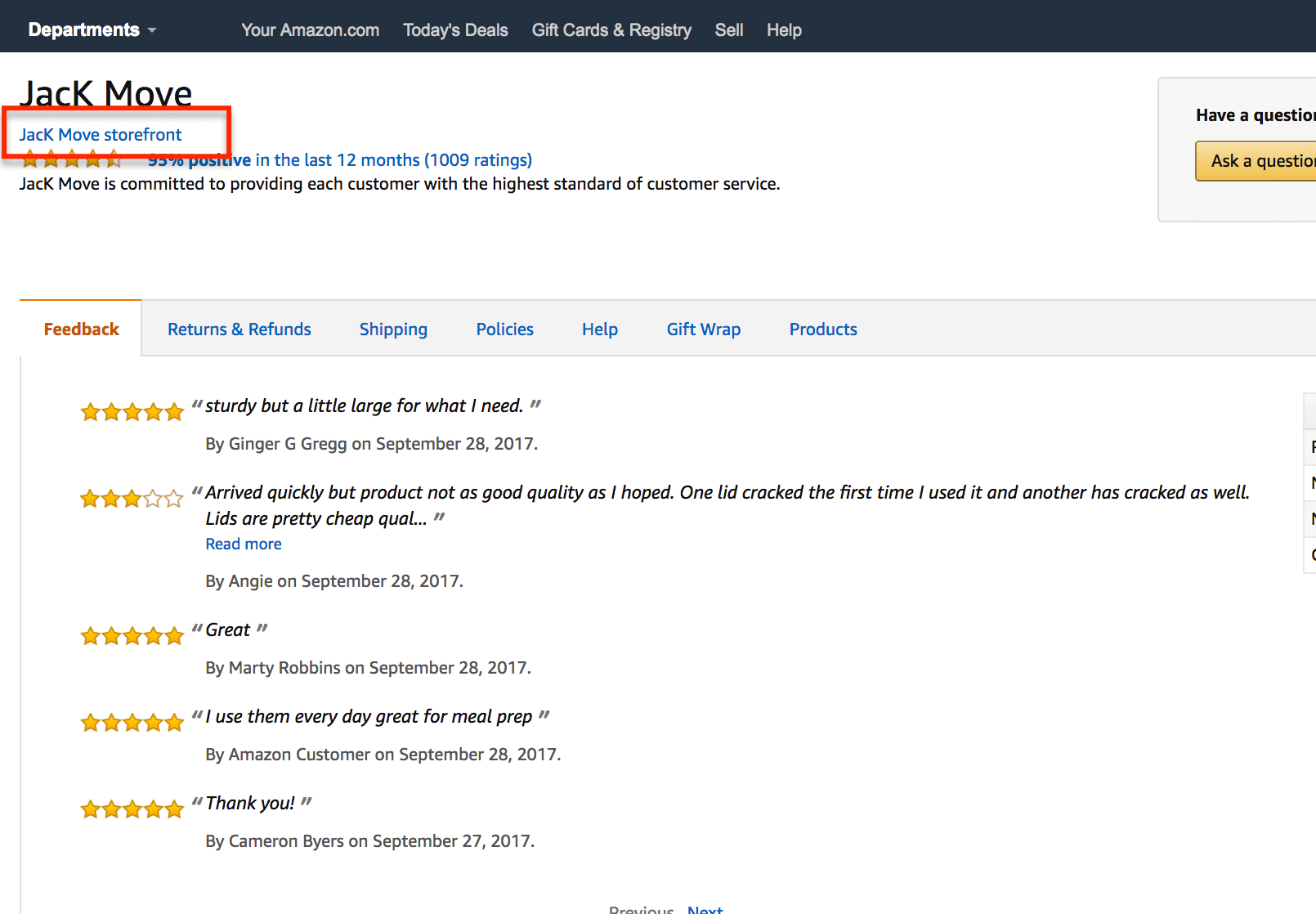Click the stars on the meal prep review

tap(132, 723)
